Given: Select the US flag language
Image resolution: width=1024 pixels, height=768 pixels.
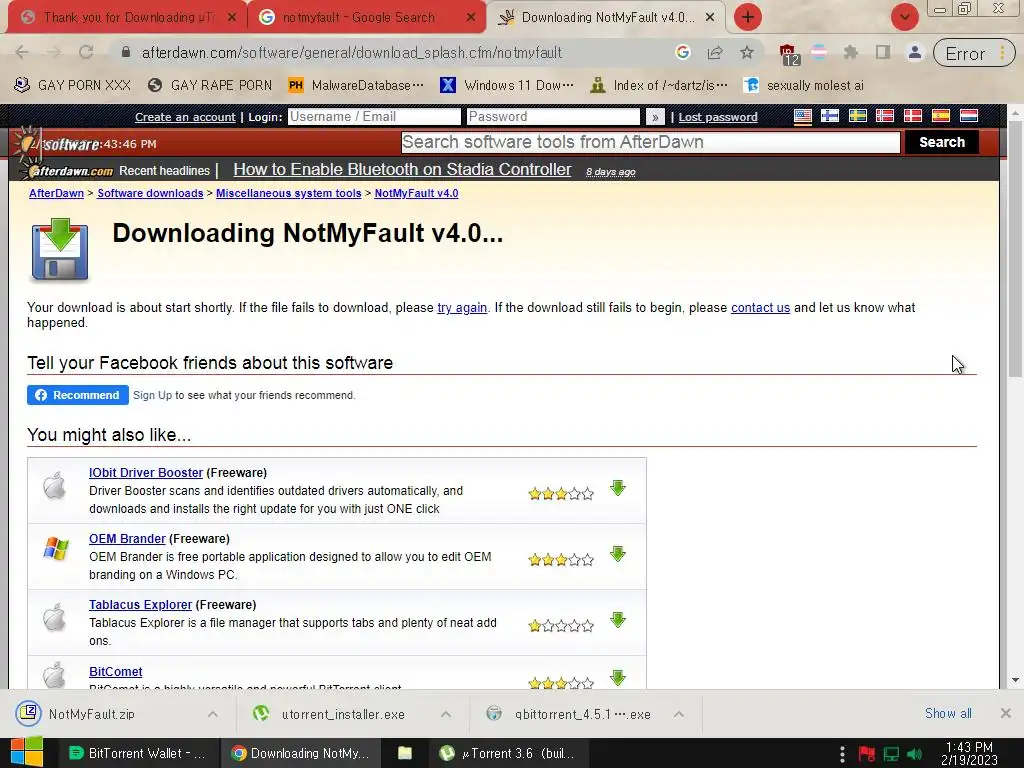Looking at the screenshot, I should (803, 116).
